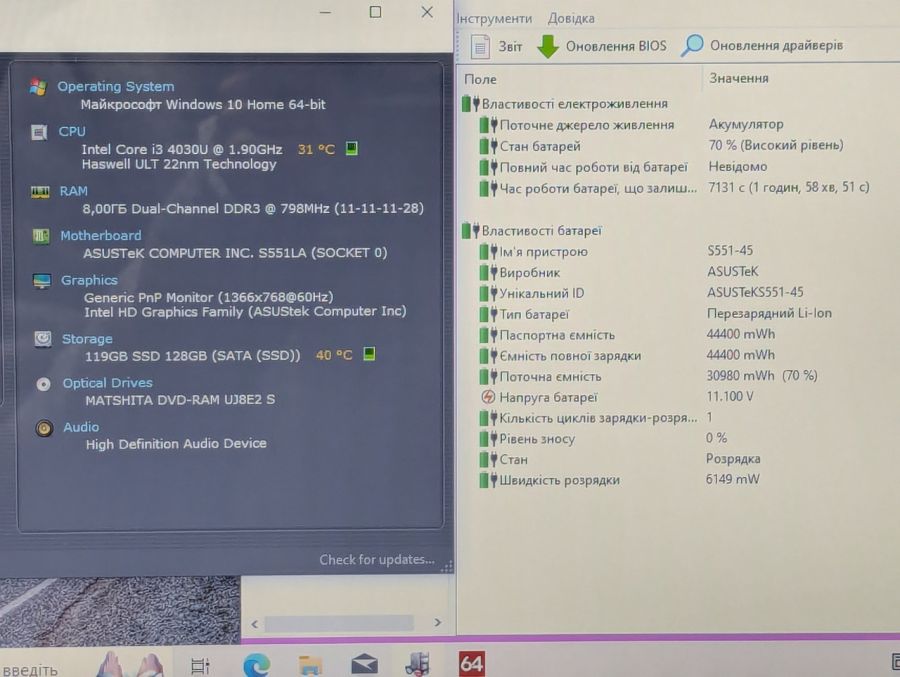Click the Speccy taskbar icon
The image size is (900, 677).
(417, 663)
